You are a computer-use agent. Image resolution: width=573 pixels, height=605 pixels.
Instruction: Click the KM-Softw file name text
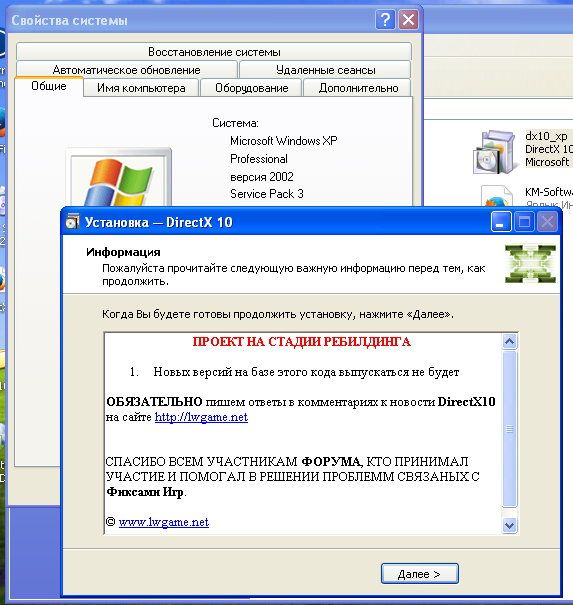[549, 192]
